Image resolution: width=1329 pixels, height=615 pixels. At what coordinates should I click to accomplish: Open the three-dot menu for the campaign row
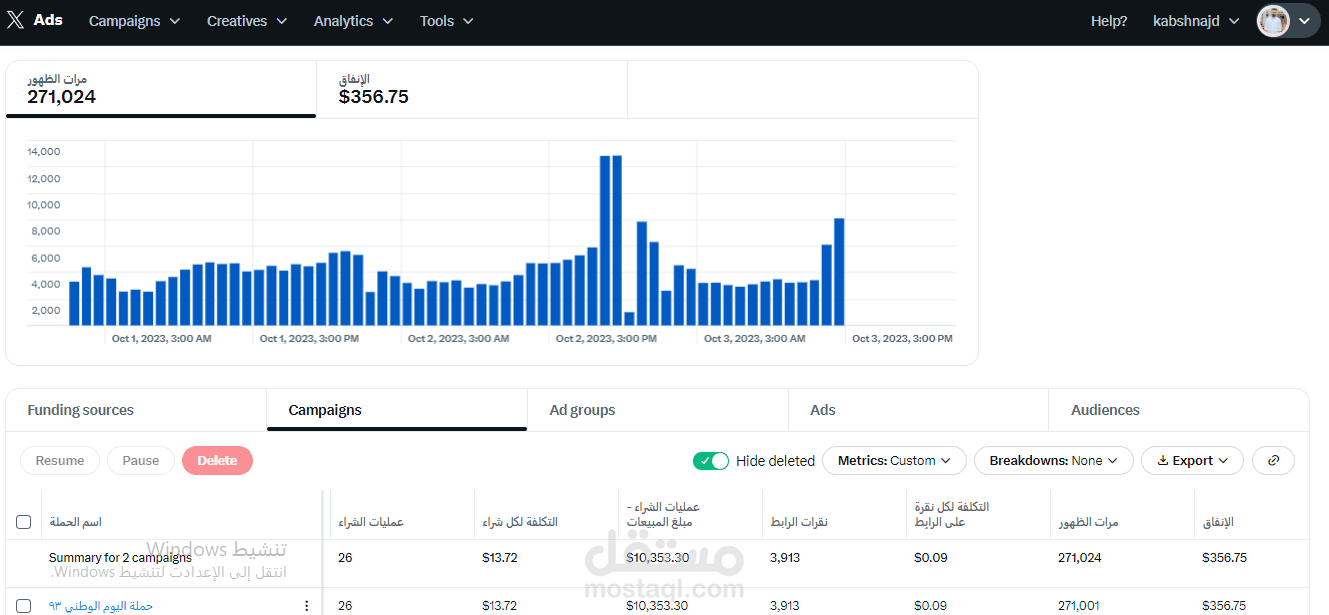tap(306, 606)
